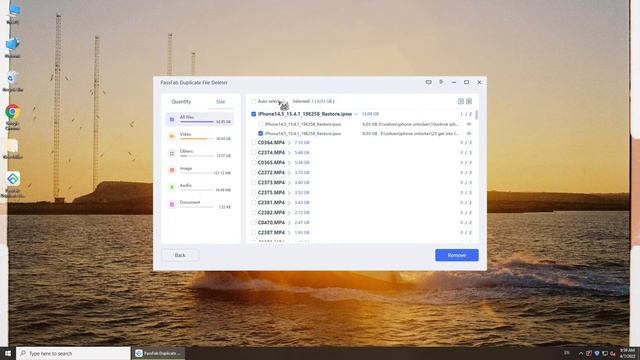
Task: Expand the C2382.MP4 group arrow
Action: [289, 213]
